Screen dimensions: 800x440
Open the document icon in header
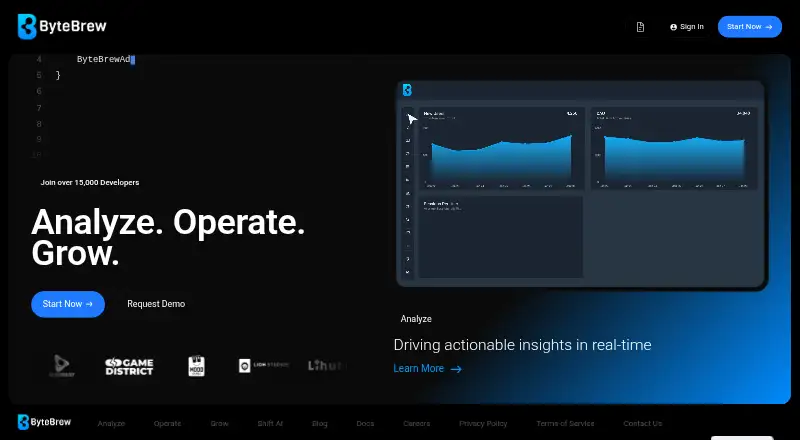(x=640, y=27)
